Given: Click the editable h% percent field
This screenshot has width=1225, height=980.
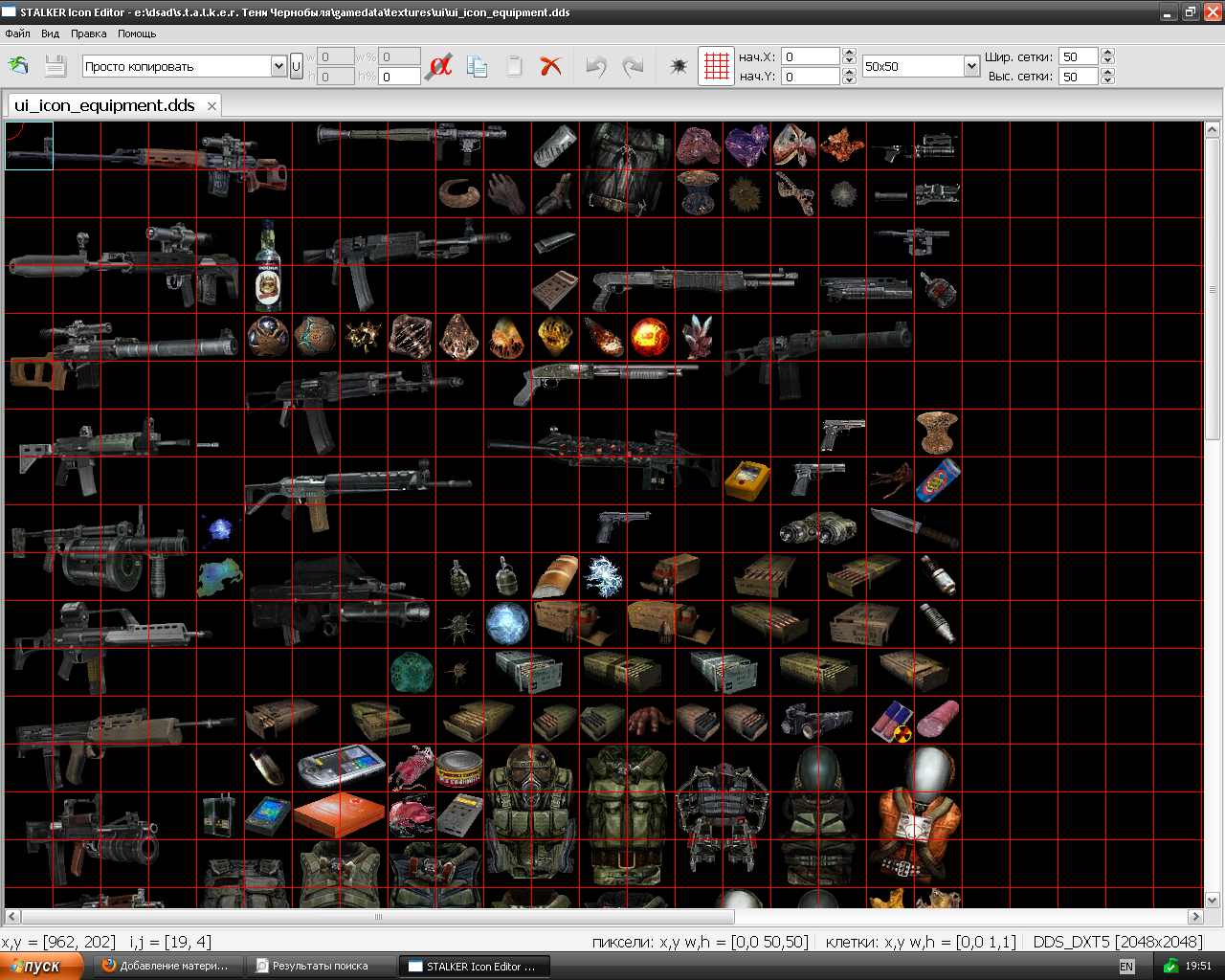Looking at the screenshot, I should click(x=399, y=77).
